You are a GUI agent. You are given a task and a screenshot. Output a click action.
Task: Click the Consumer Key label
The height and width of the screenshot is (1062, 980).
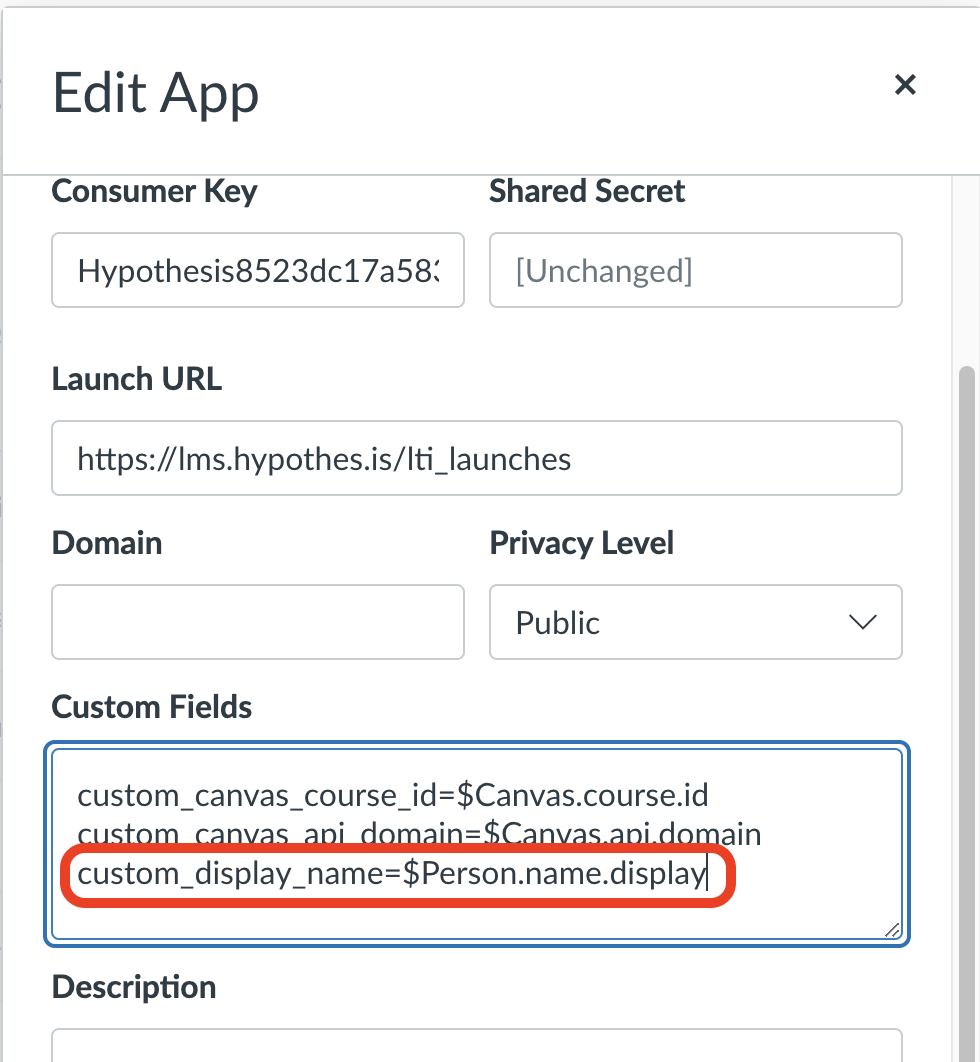(x=154, y=191)
